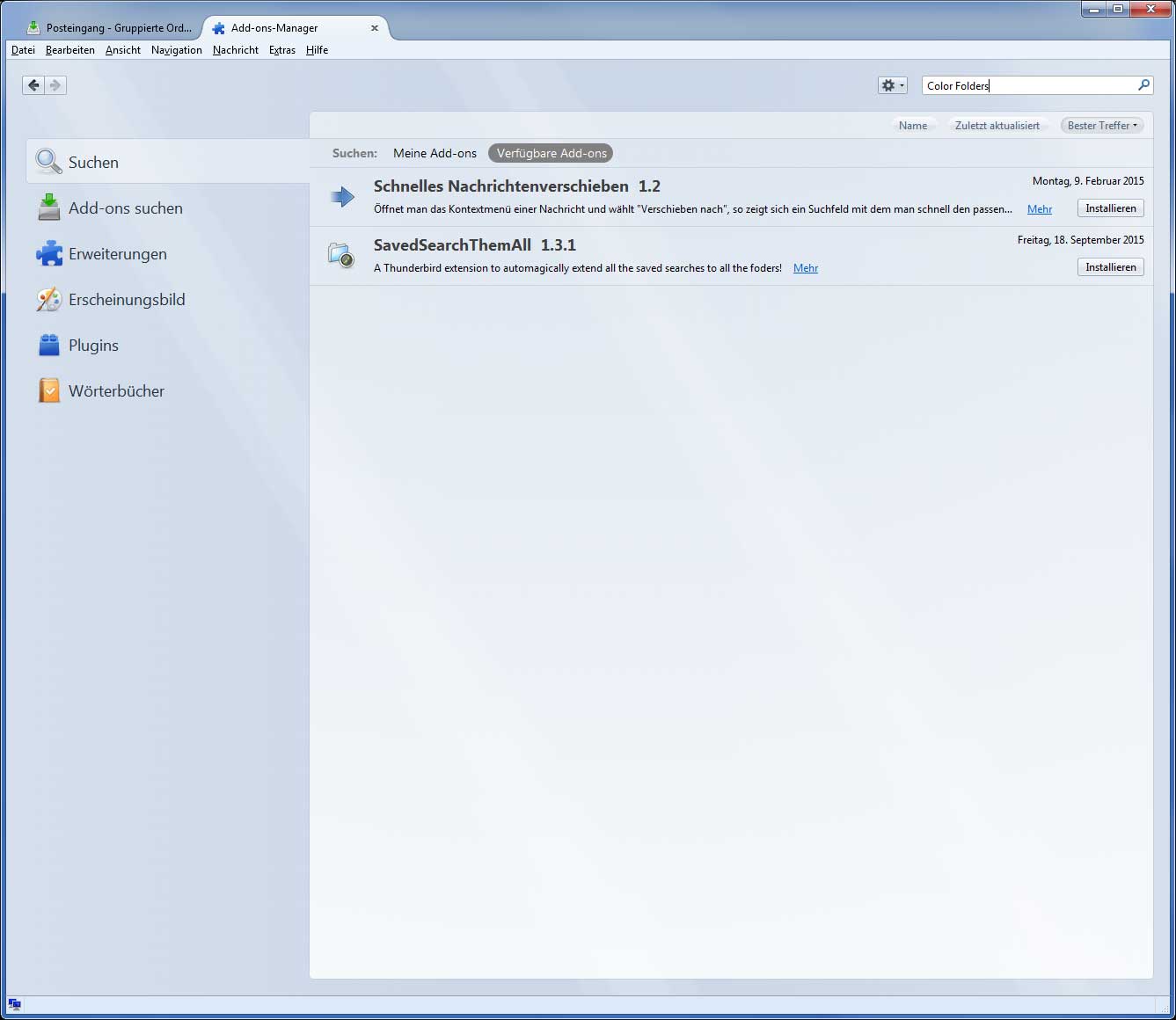Minimize the Thunderbird window
The image size is (1176, 1020).
coord(1094,10)
